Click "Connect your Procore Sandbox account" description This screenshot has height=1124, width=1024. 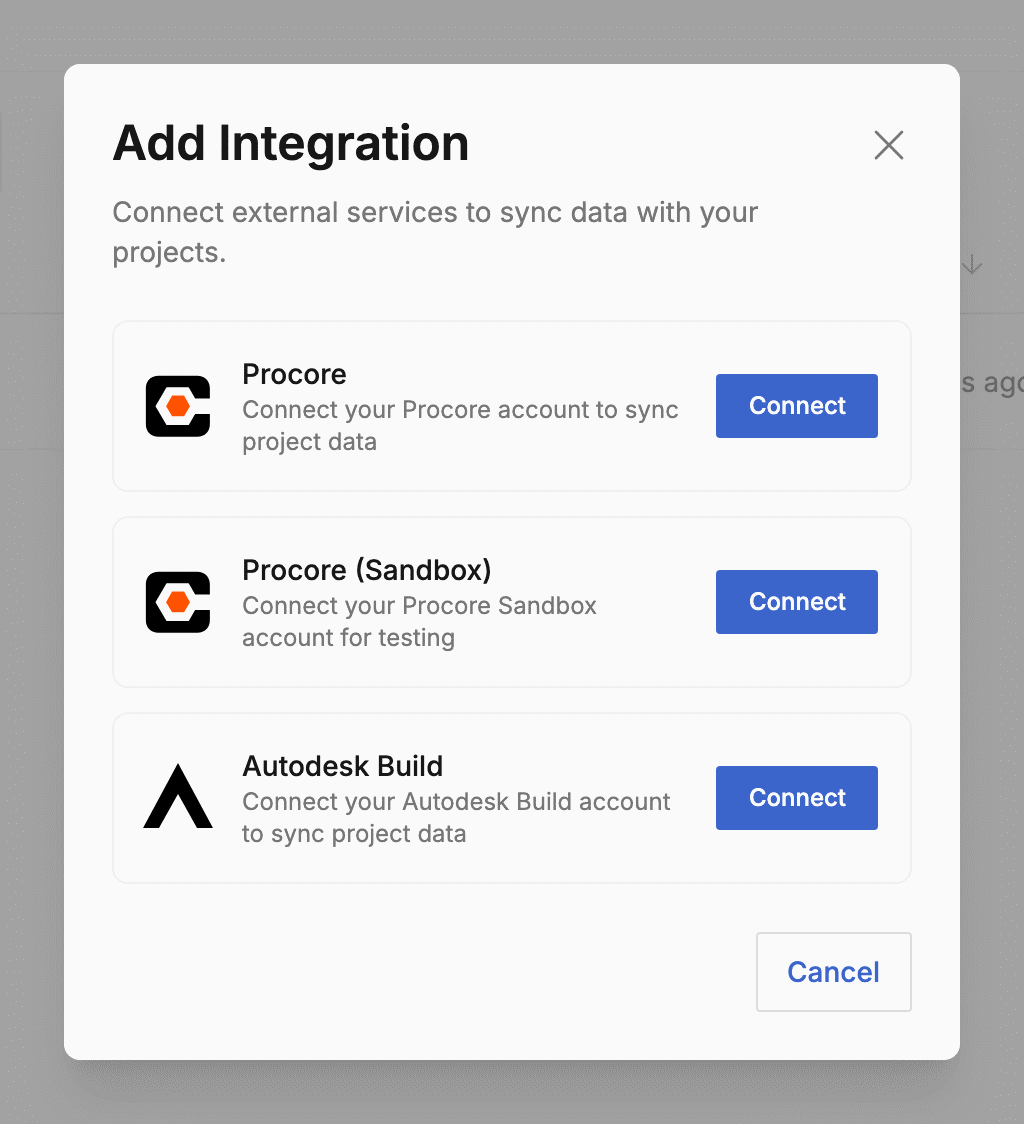419,621
